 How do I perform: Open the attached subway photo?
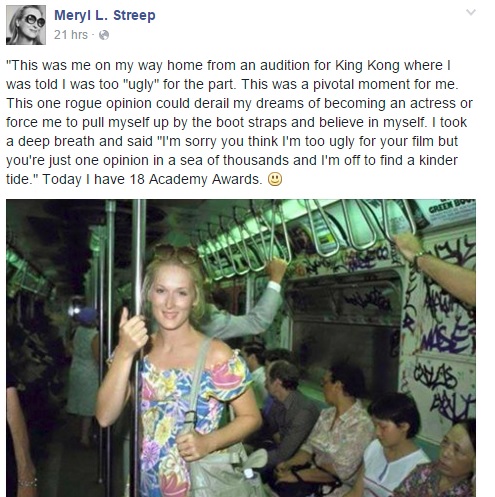coord(241,348)
